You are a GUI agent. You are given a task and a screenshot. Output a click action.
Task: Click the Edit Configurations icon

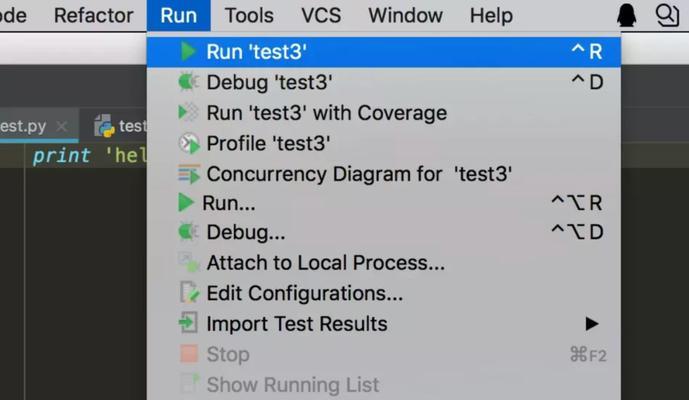[x=189, y=293]
